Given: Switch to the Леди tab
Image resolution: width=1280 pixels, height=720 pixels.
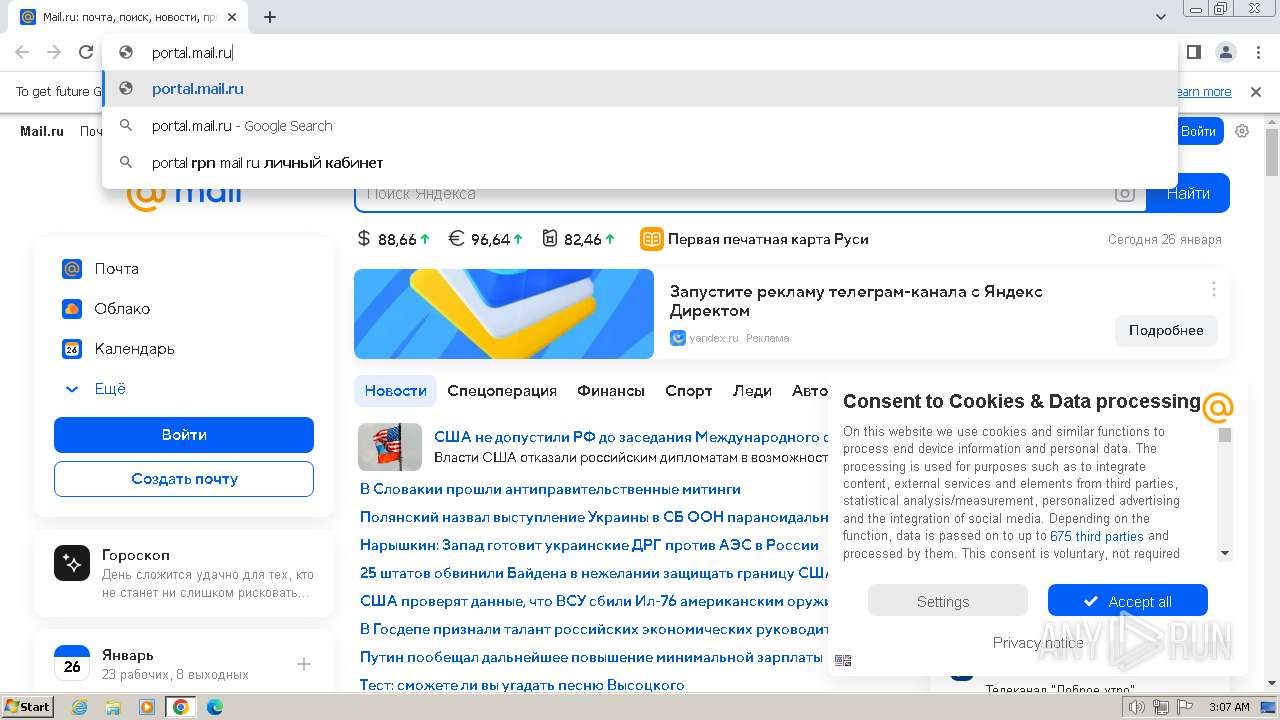Looking at the screenshot, I should point(752,391).
